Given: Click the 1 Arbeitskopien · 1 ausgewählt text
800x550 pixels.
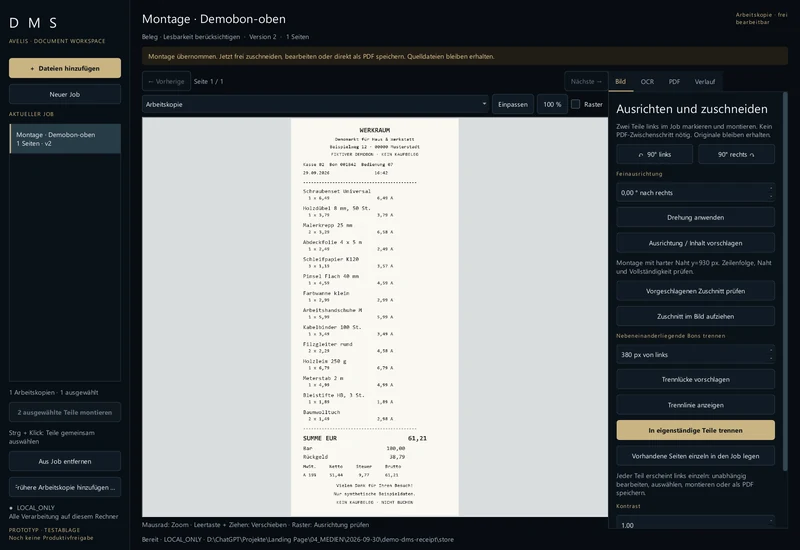Looking at the screenshot, I should pos(54,392).
